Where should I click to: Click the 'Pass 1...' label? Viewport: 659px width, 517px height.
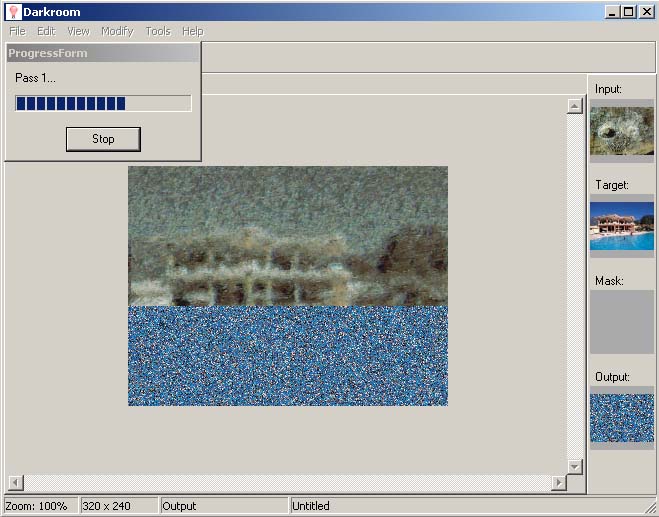coord(35,78)
